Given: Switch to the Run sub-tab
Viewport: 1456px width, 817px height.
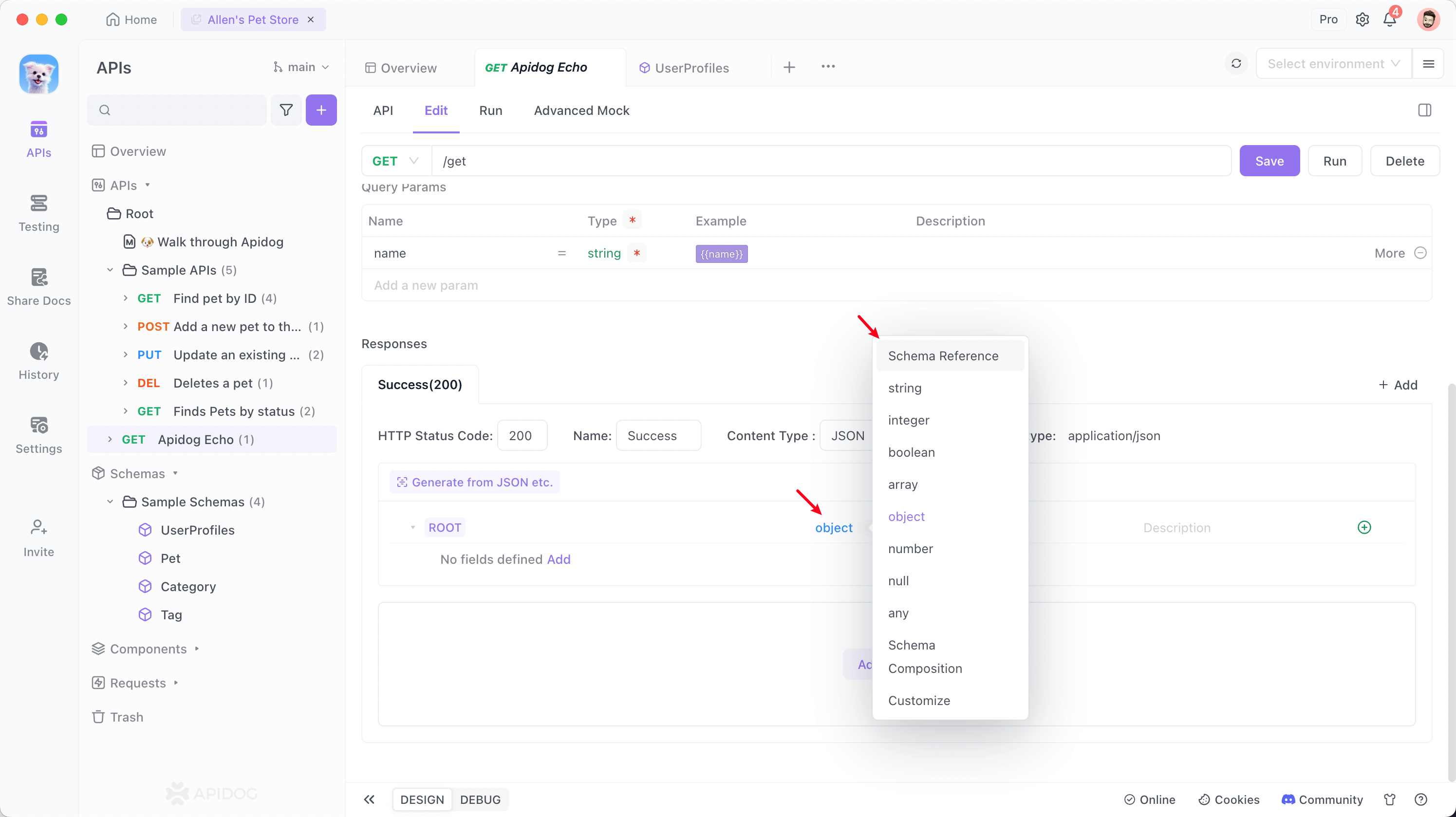Looking at the screenshot, I should pyautogui.click(x=490, y=110).
